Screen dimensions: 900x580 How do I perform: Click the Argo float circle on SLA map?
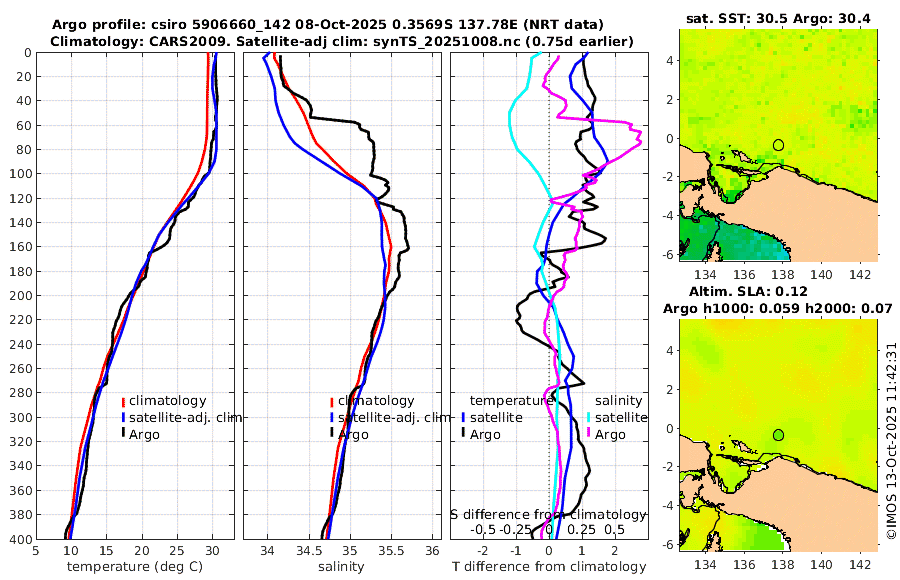click(778, 435)
